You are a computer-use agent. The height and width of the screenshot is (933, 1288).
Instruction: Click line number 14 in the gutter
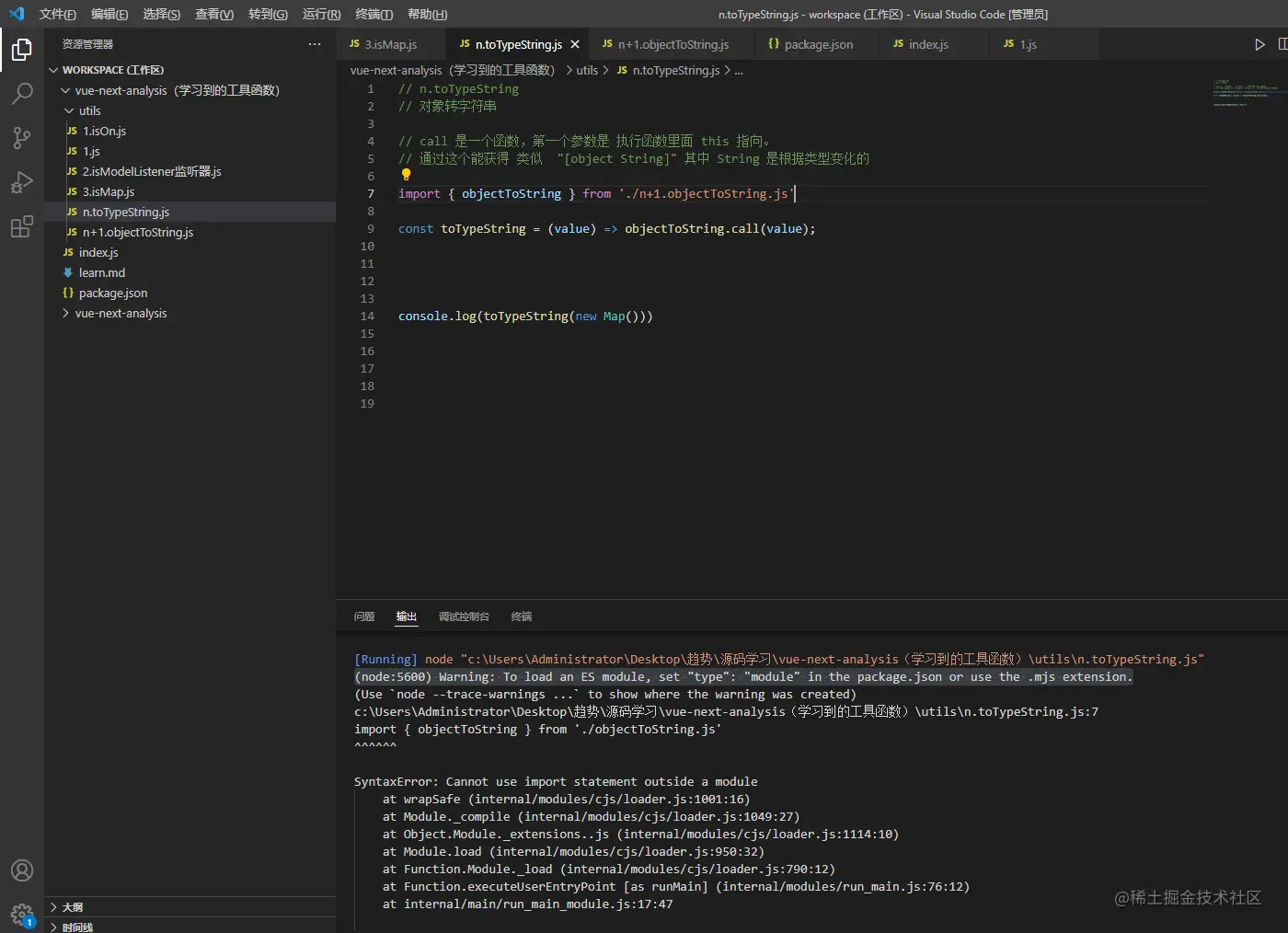(x=367, y=316)
